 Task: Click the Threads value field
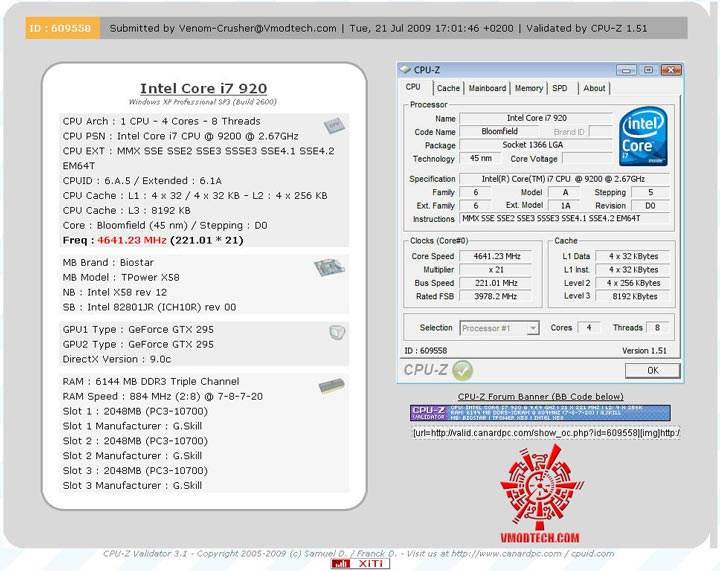pyautogui.click(x=658, y=328)
